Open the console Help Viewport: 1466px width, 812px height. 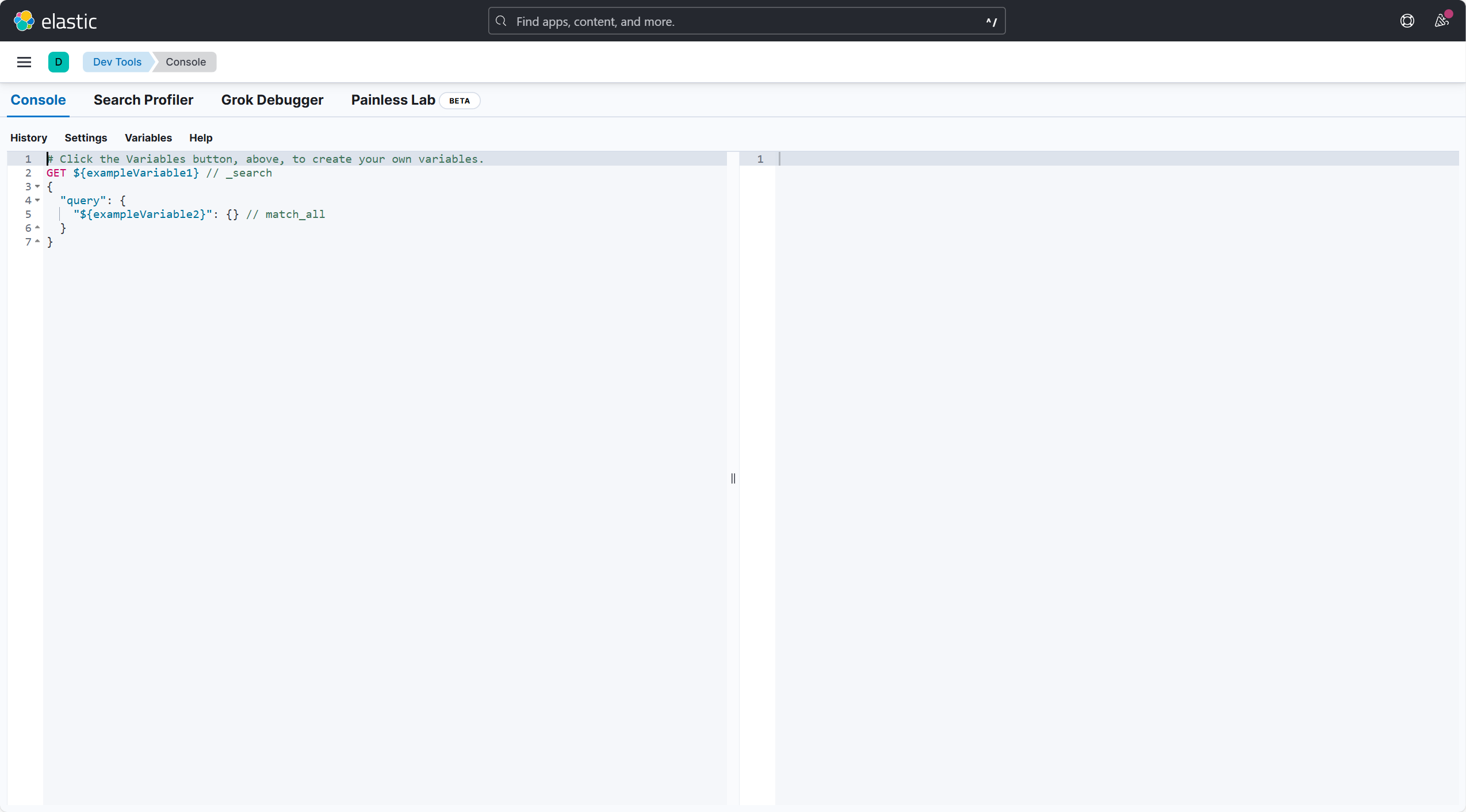201,138
